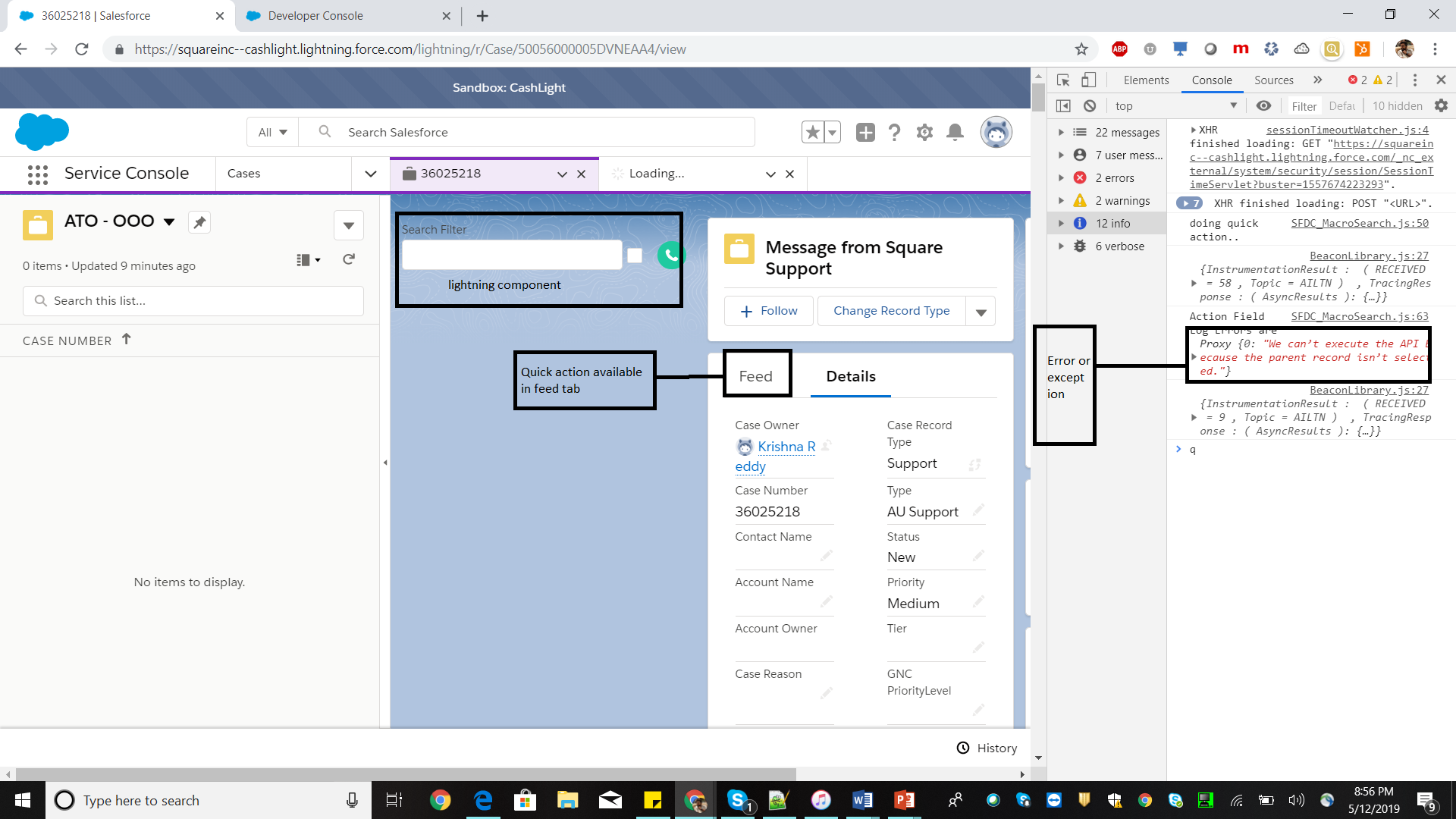Open the dropdown beside Change Record Type

tap(981, 312)
